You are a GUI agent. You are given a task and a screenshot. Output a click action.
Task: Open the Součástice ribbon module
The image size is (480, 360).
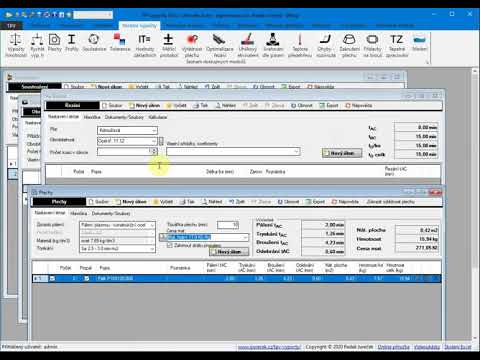coord(94,43)
